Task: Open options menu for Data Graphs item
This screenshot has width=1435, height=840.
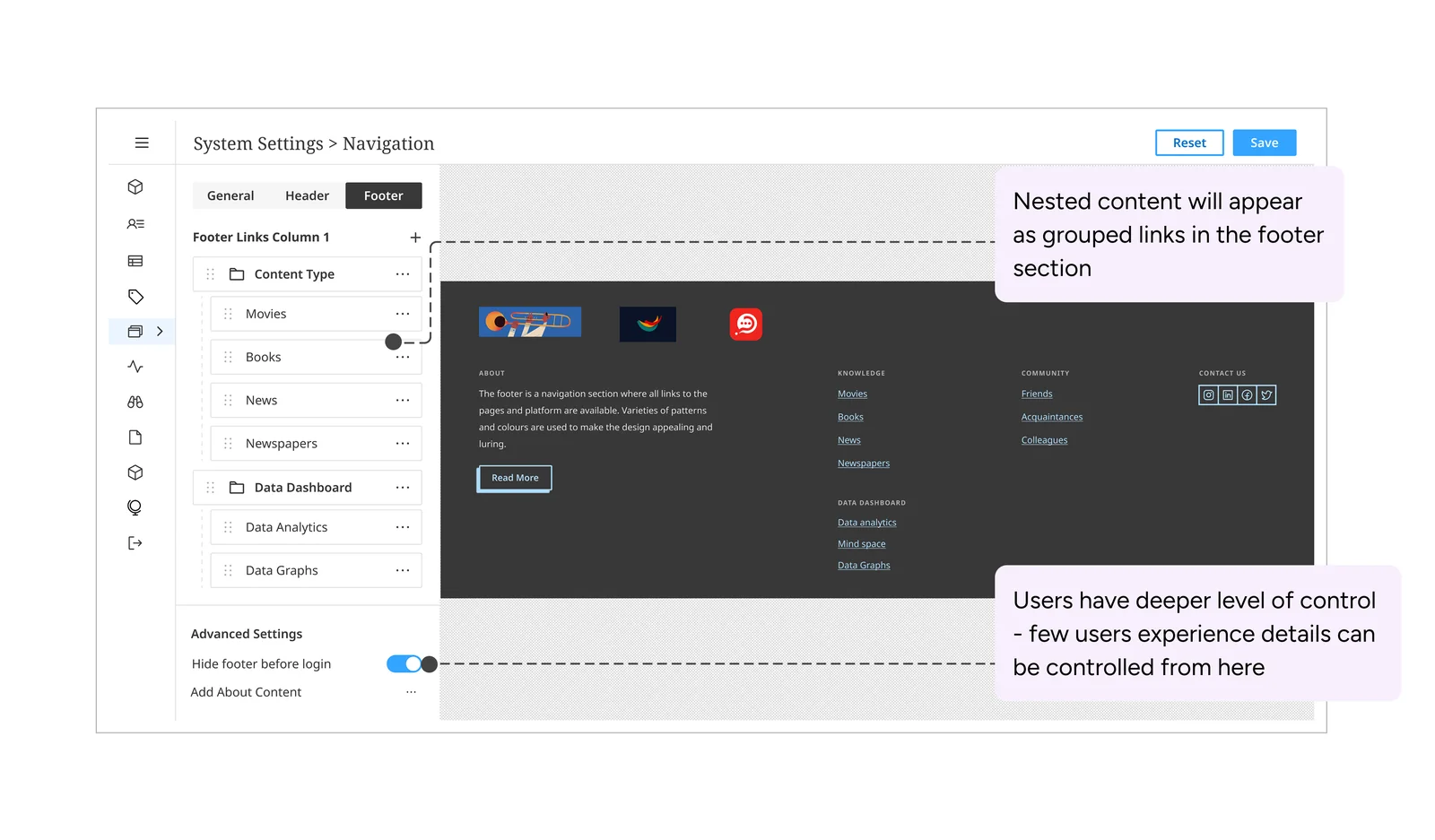Action: tap(403, 570)
